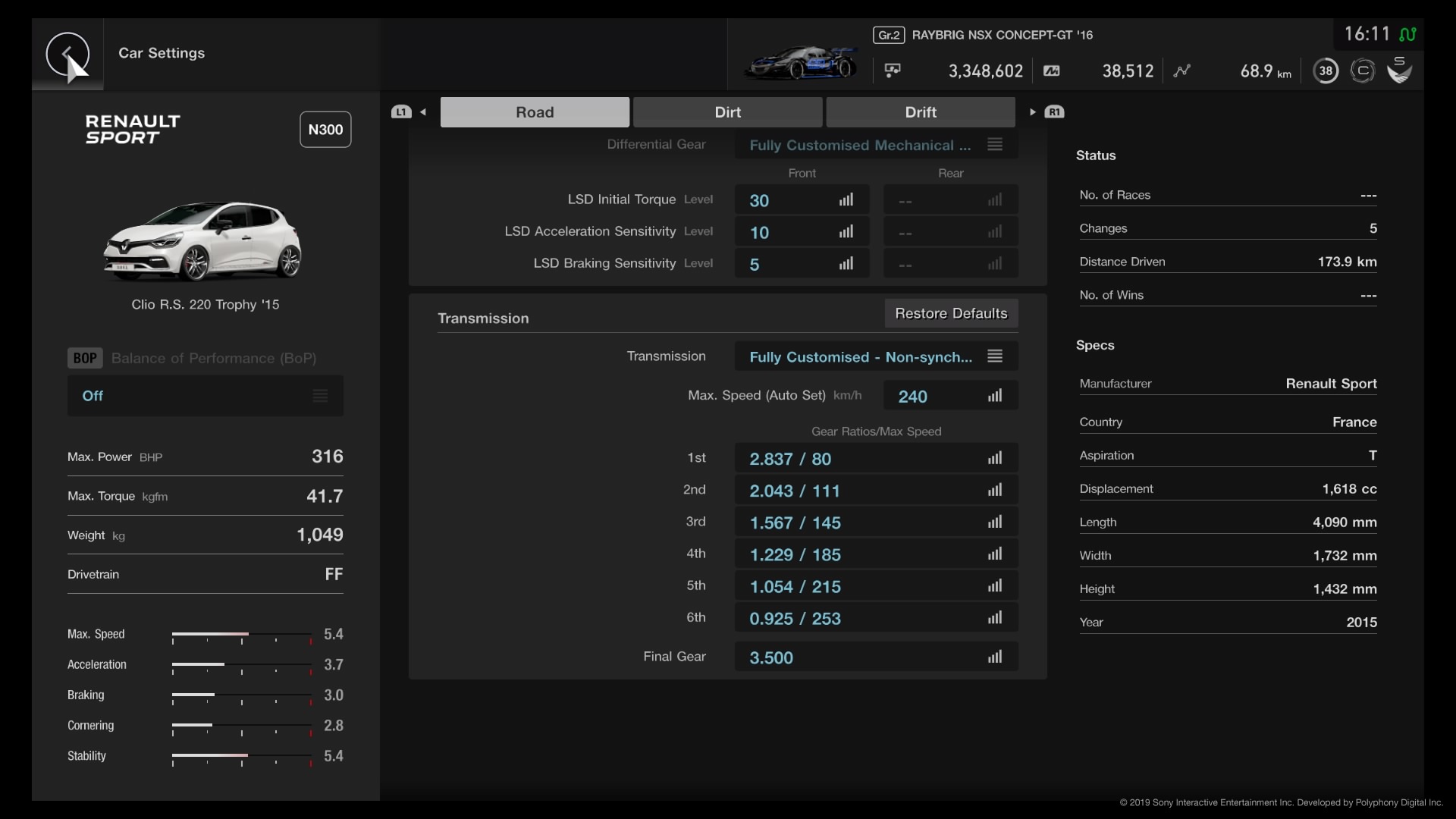Click the Max. Speed performance bar
Viewport: 1456px width, 819px height.
pyautogui.click(x=242, y=635)
